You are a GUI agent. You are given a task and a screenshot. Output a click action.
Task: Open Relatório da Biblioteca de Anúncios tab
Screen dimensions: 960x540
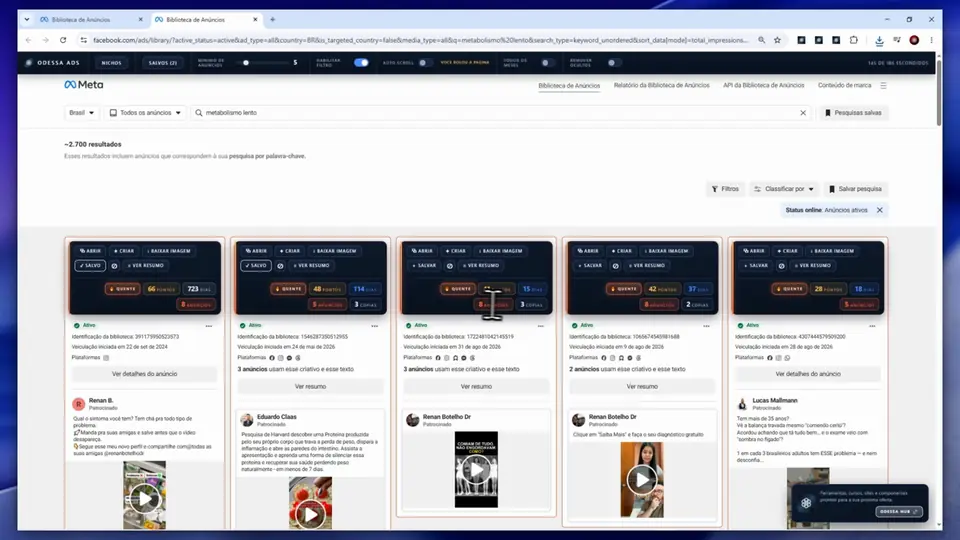(661, 86)
